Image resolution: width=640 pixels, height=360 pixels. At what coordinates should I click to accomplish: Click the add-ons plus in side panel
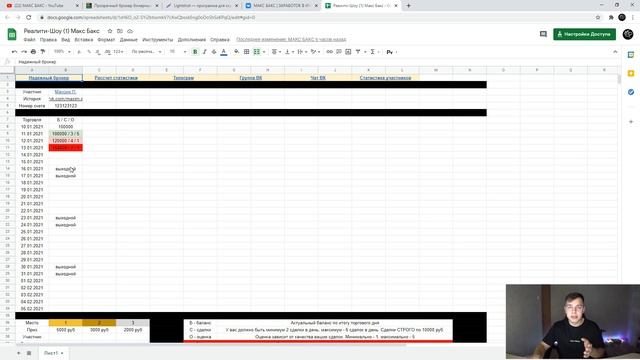[x=631, y=122]
